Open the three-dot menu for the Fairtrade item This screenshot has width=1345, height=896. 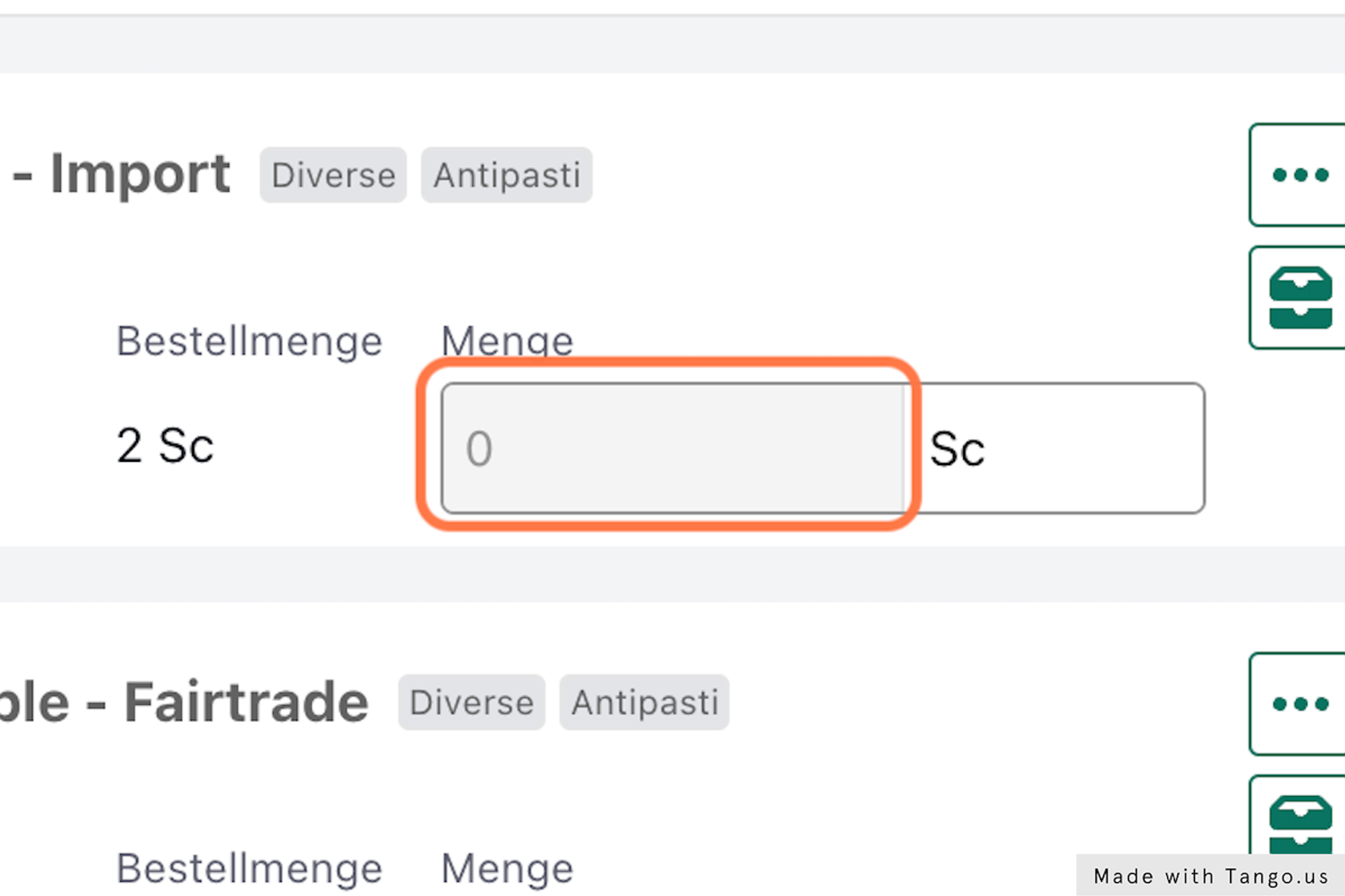[1299, 704]
